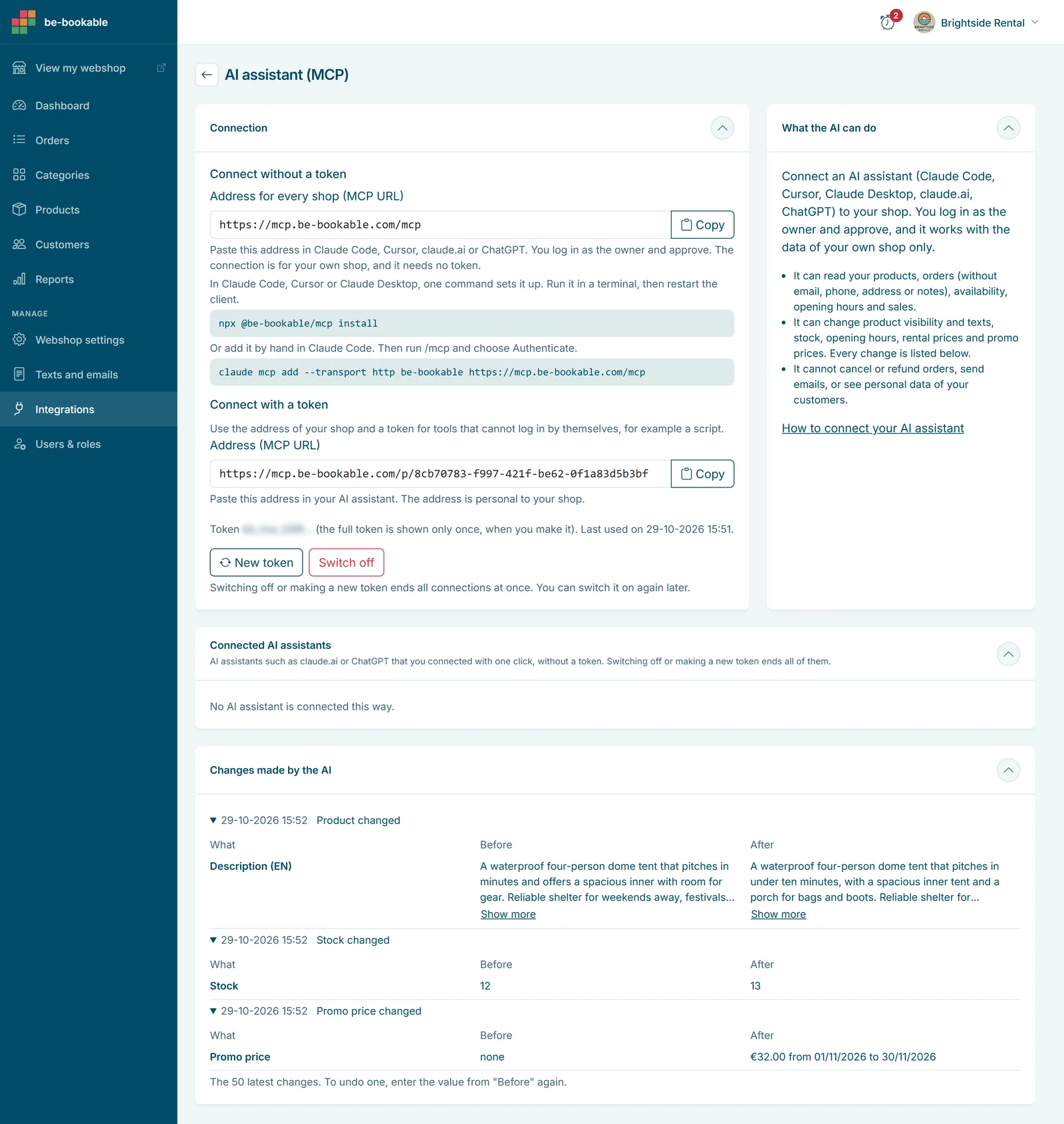Show more of the Before description
Viewport: 1064px width, 1124px height.
[508, 914]
